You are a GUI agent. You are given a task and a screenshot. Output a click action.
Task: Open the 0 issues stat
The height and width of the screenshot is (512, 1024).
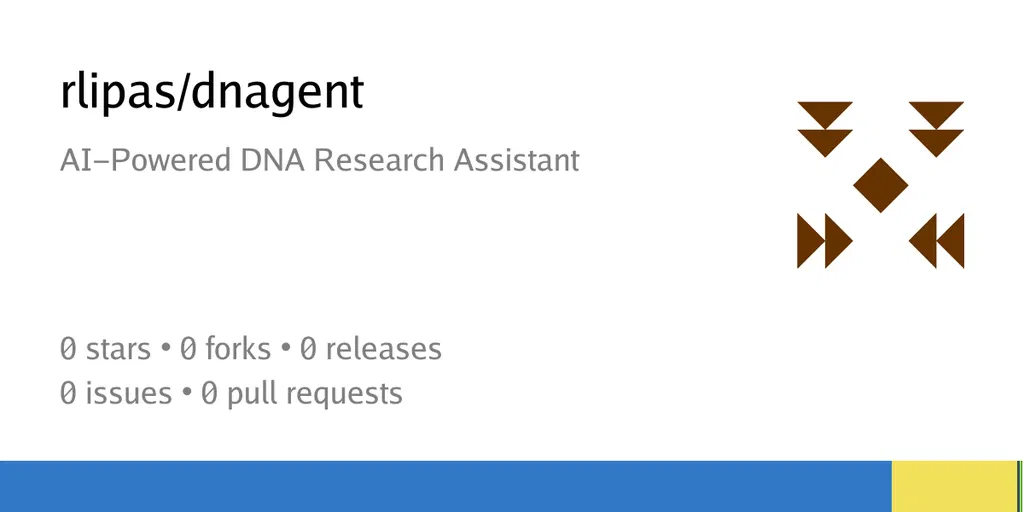click(x=116, y=393)
